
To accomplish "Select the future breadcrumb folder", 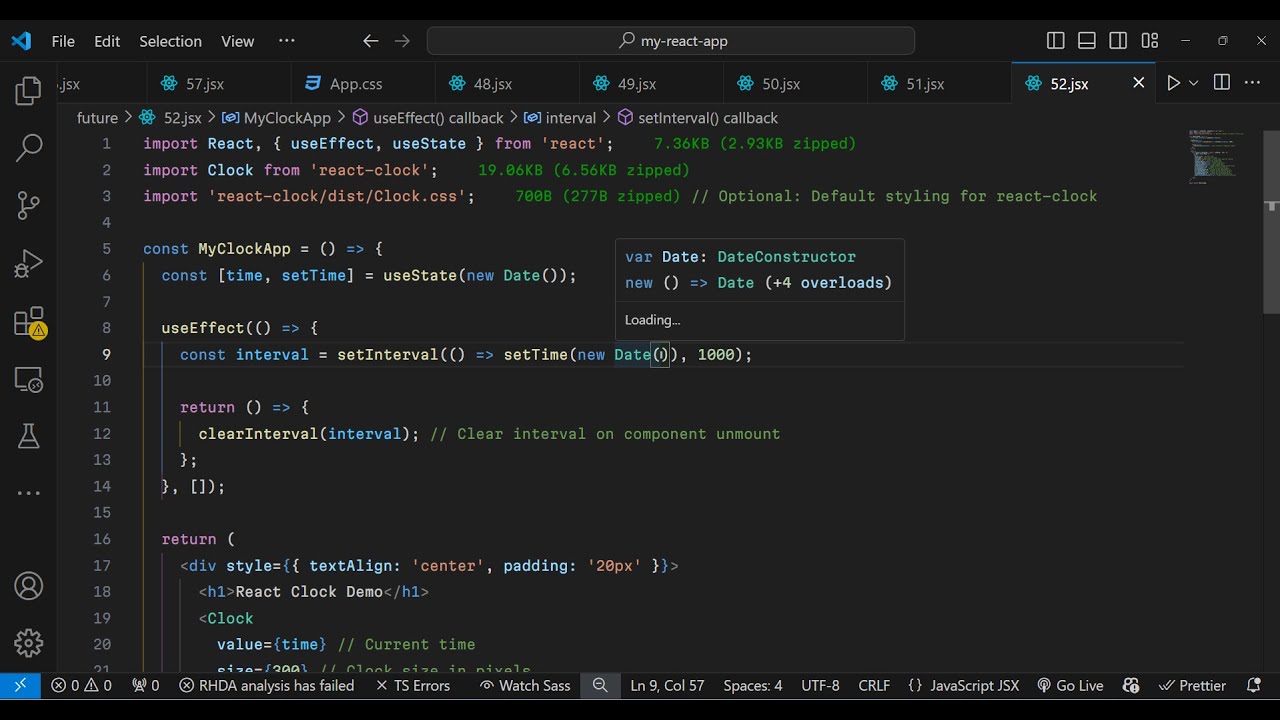I will click(97, 118).
